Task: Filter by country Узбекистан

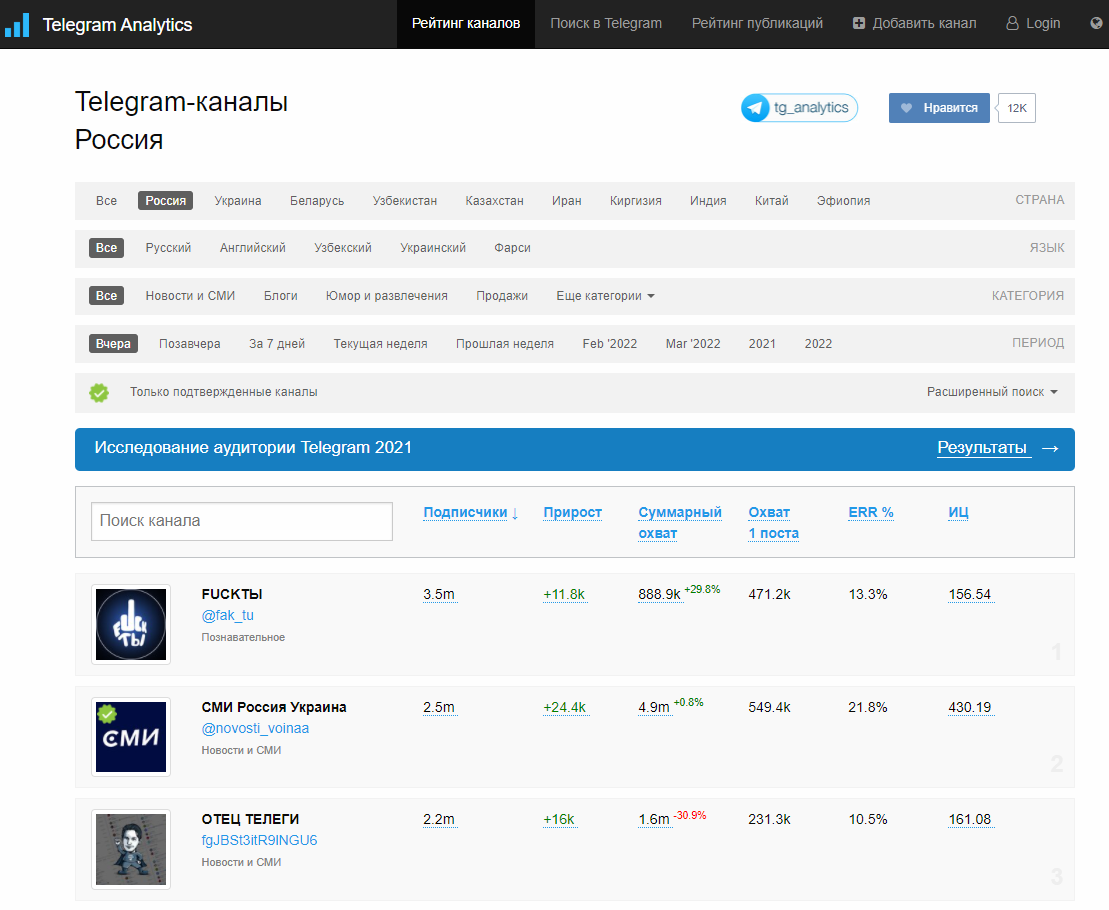Action: [x=405, y=201]
